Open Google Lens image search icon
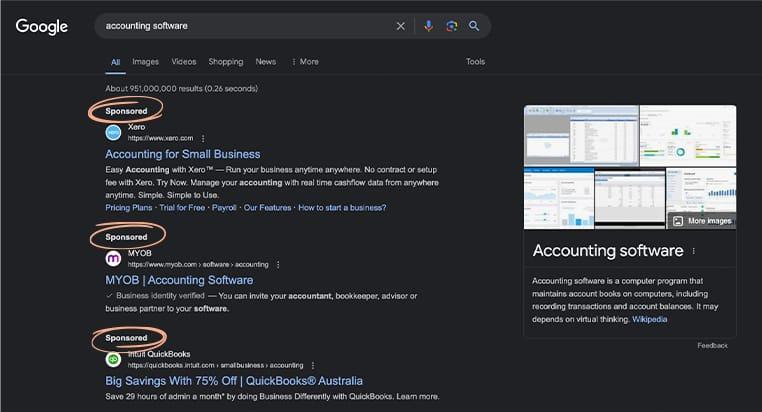This screenshot has width=762, height=412. pos(451,26)
